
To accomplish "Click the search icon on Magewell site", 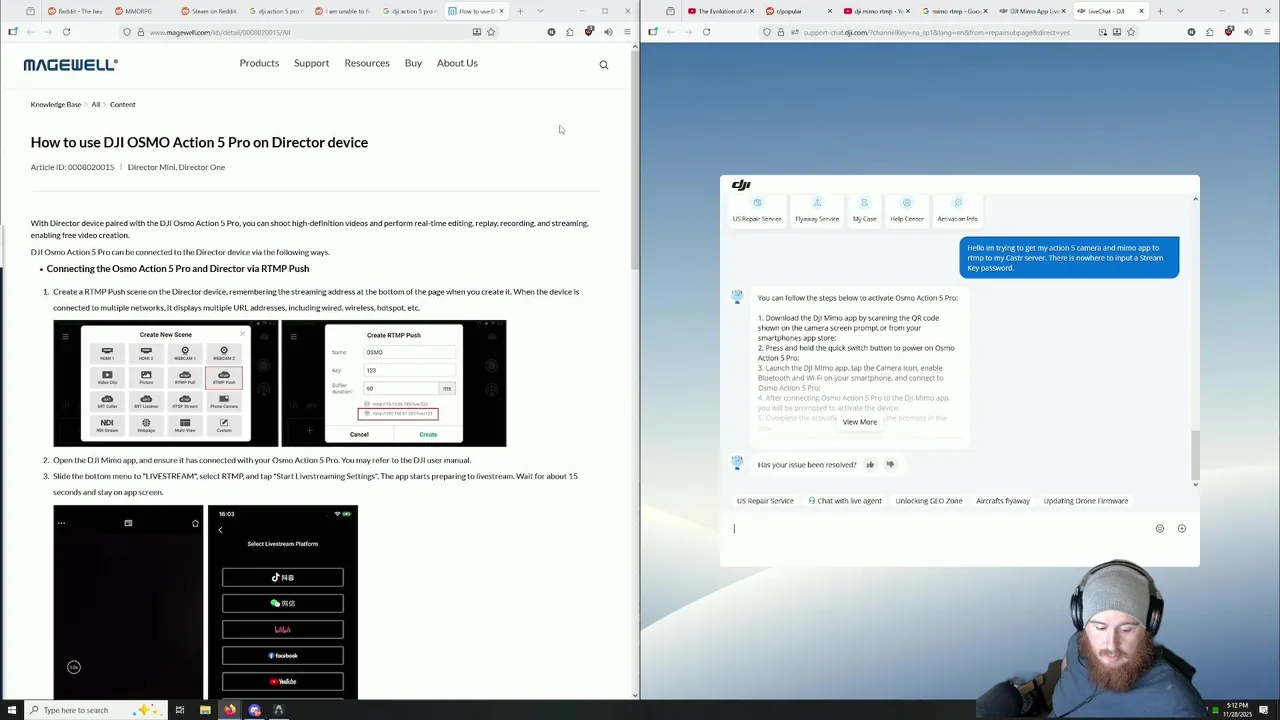I will [603, 65].
